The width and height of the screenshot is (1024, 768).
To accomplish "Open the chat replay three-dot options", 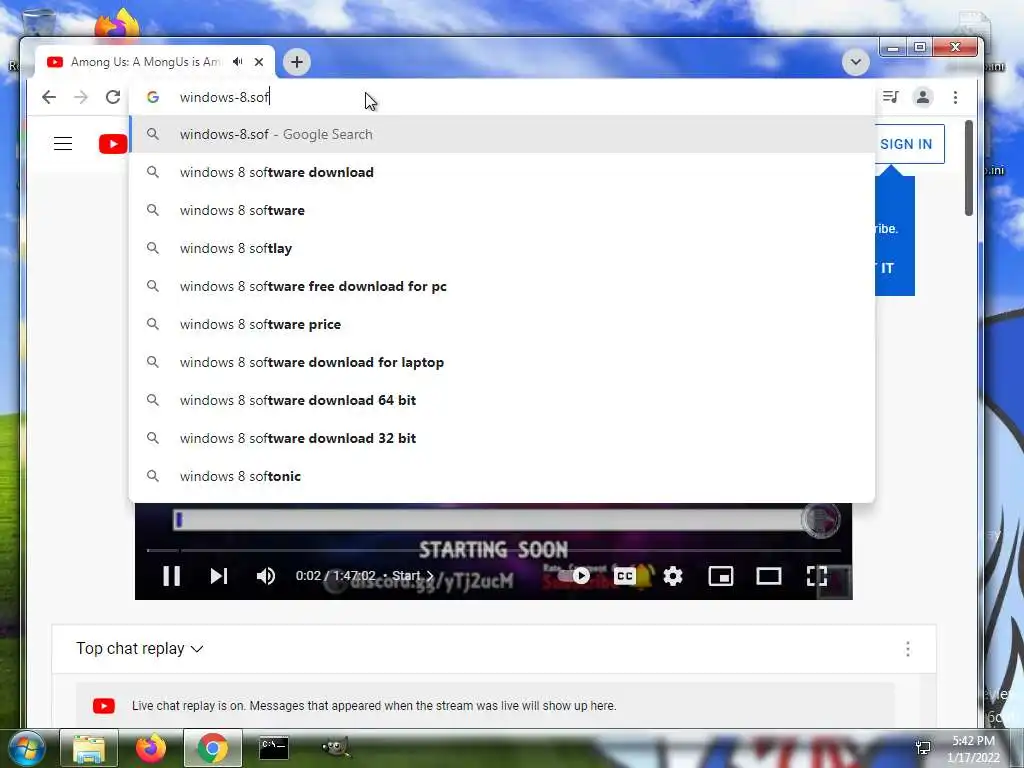I will pos(908,648).
